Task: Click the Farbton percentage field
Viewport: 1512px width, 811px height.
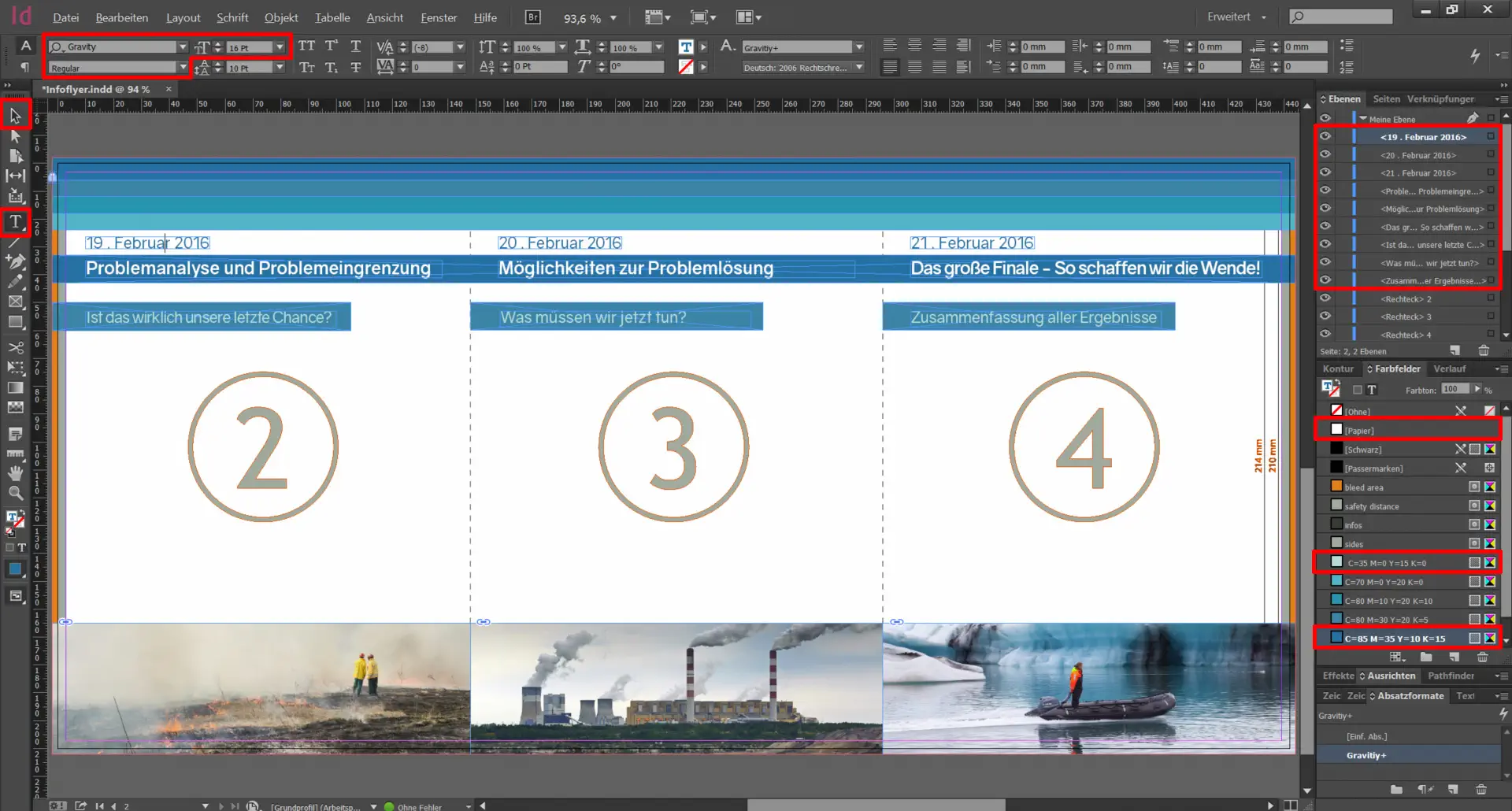Action: [x=1455, y=389]
